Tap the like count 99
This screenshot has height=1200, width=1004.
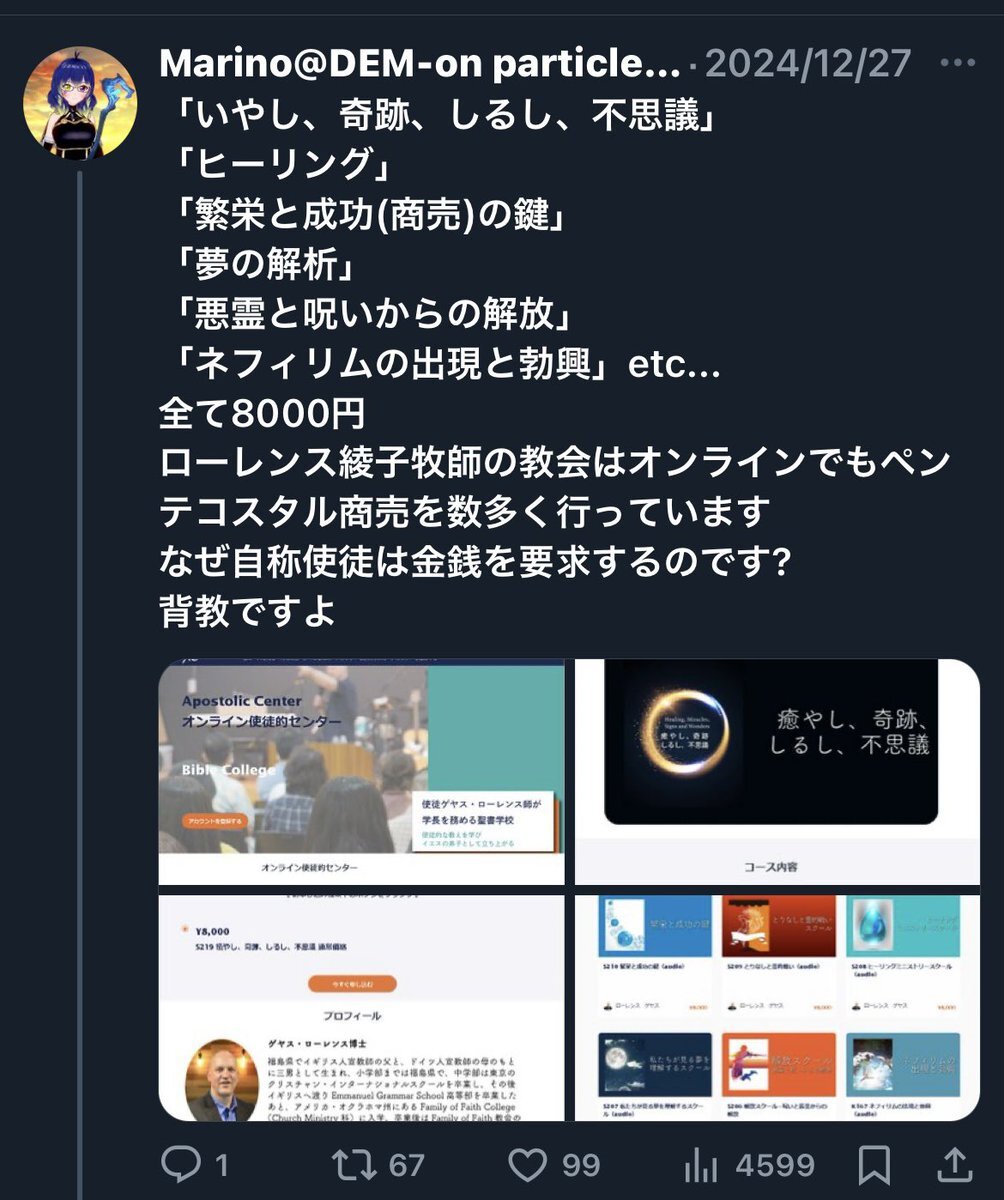[581, 1165]
